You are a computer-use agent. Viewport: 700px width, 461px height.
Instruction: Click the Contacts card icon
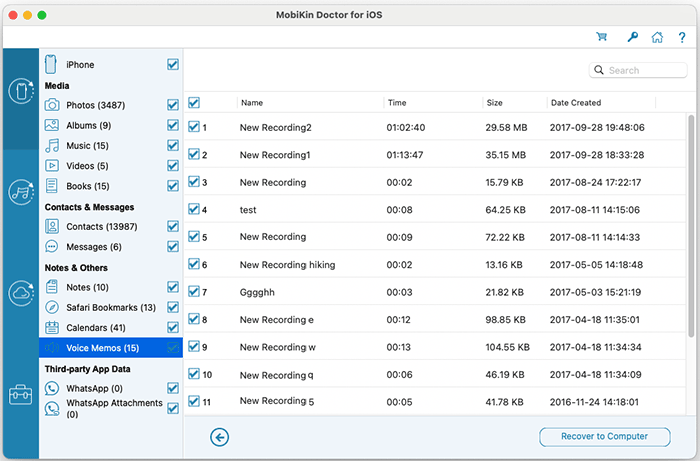(52, 226)
